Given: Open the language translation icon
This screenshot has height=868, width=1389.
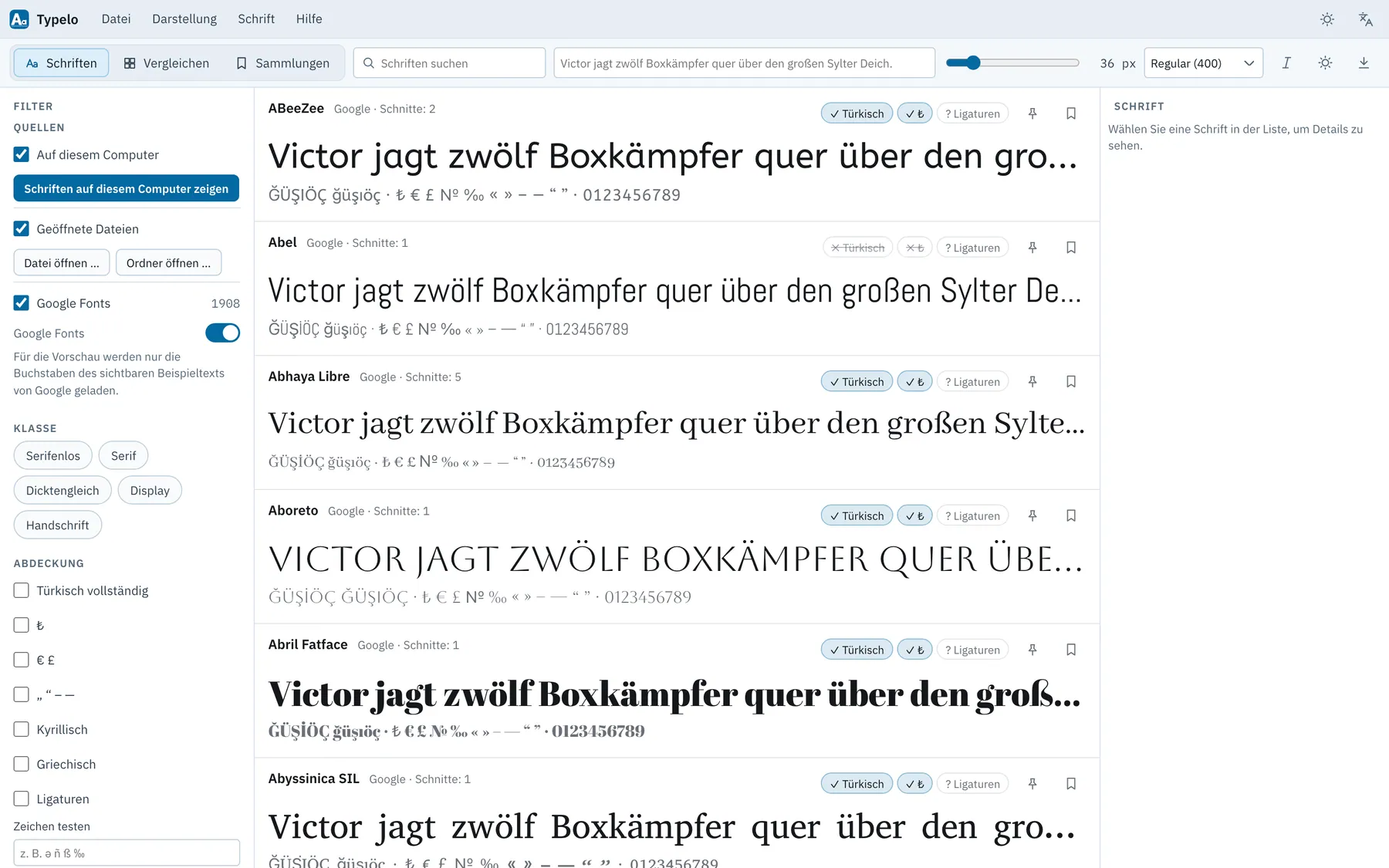Looking at the screenshot, I should 1366,19.
